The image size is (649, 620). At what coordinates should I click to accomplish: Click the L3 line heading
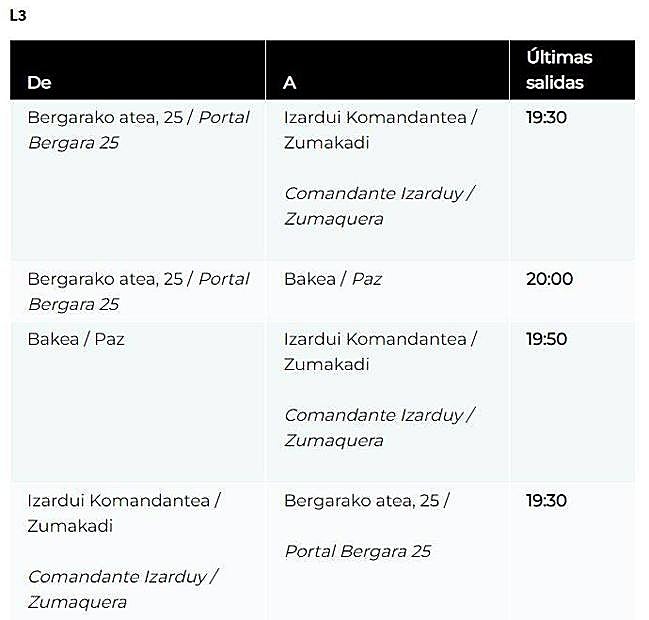pos(17,16)
